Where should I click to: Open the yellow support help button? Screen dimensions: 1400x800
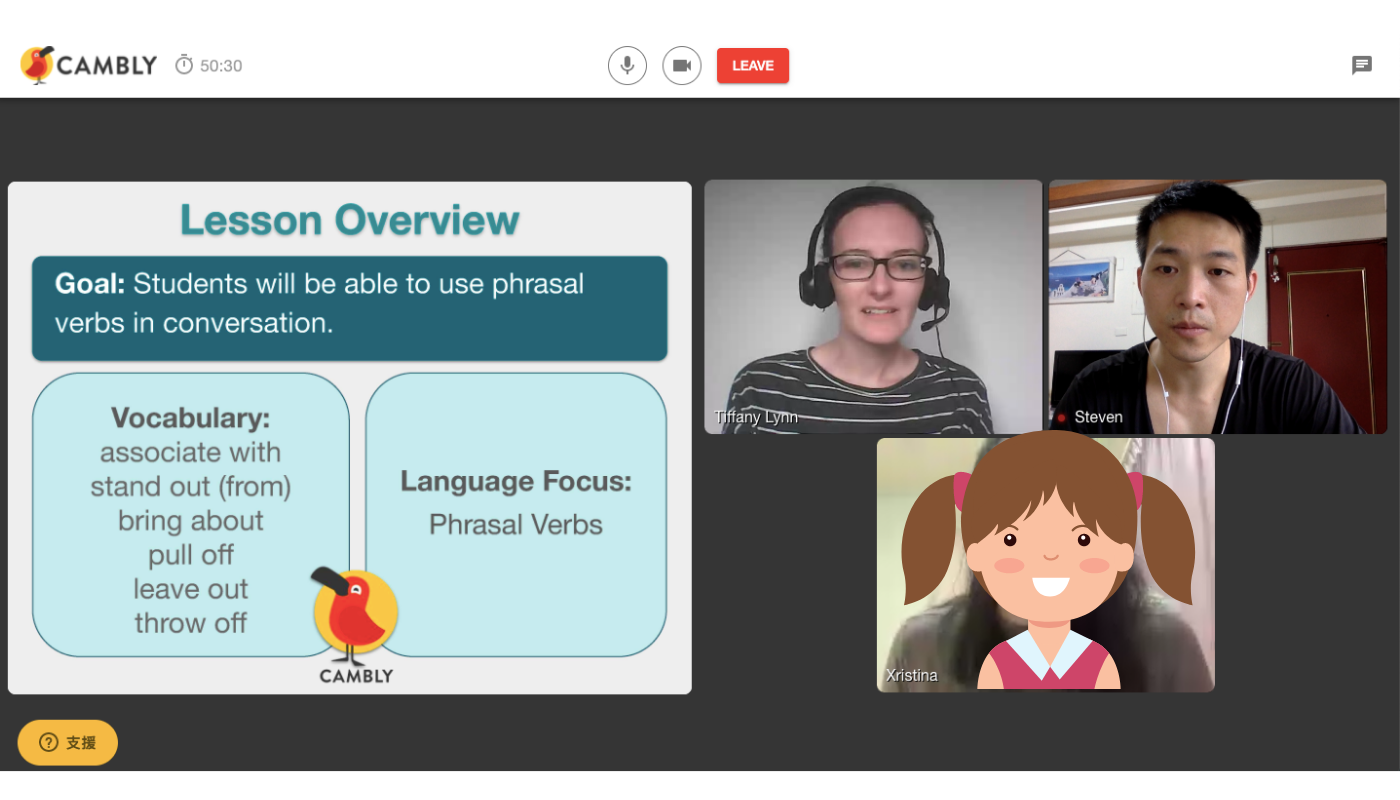pos(68,742)
